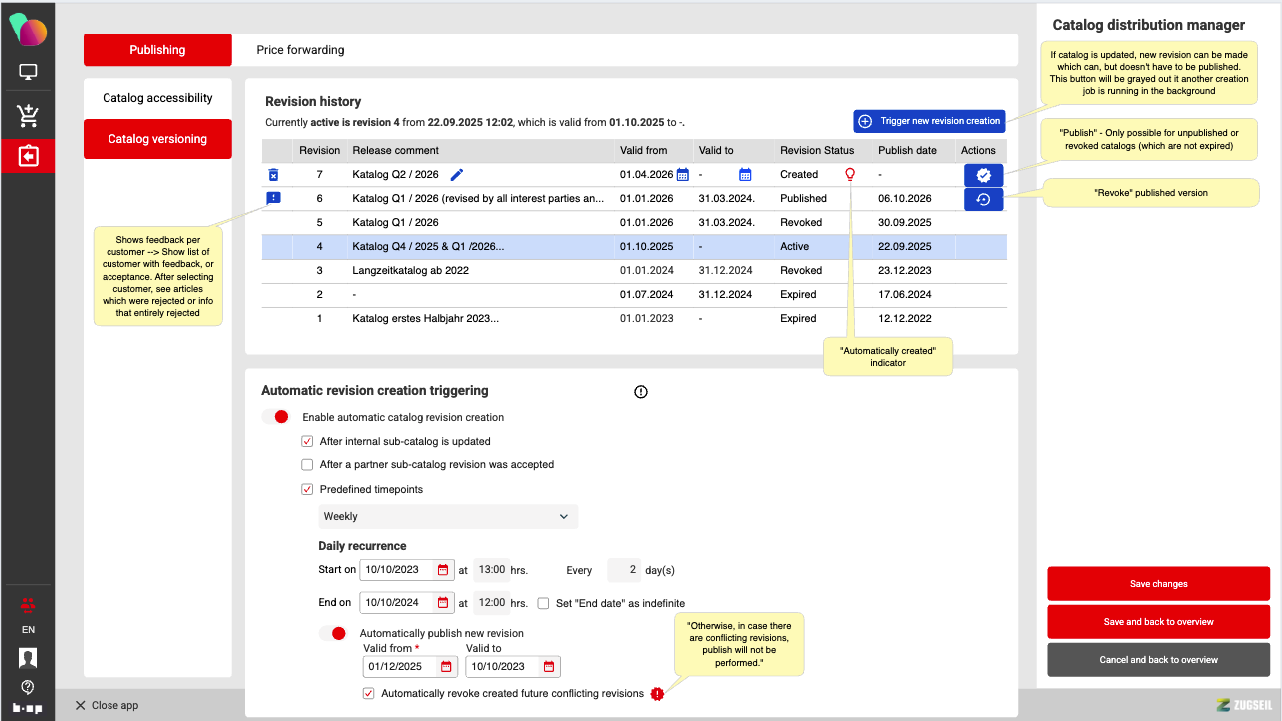Viewport: 1282px width, 721px height.
Task: Open the shopping cart icon in left sidebar
Action: (28, 115)
